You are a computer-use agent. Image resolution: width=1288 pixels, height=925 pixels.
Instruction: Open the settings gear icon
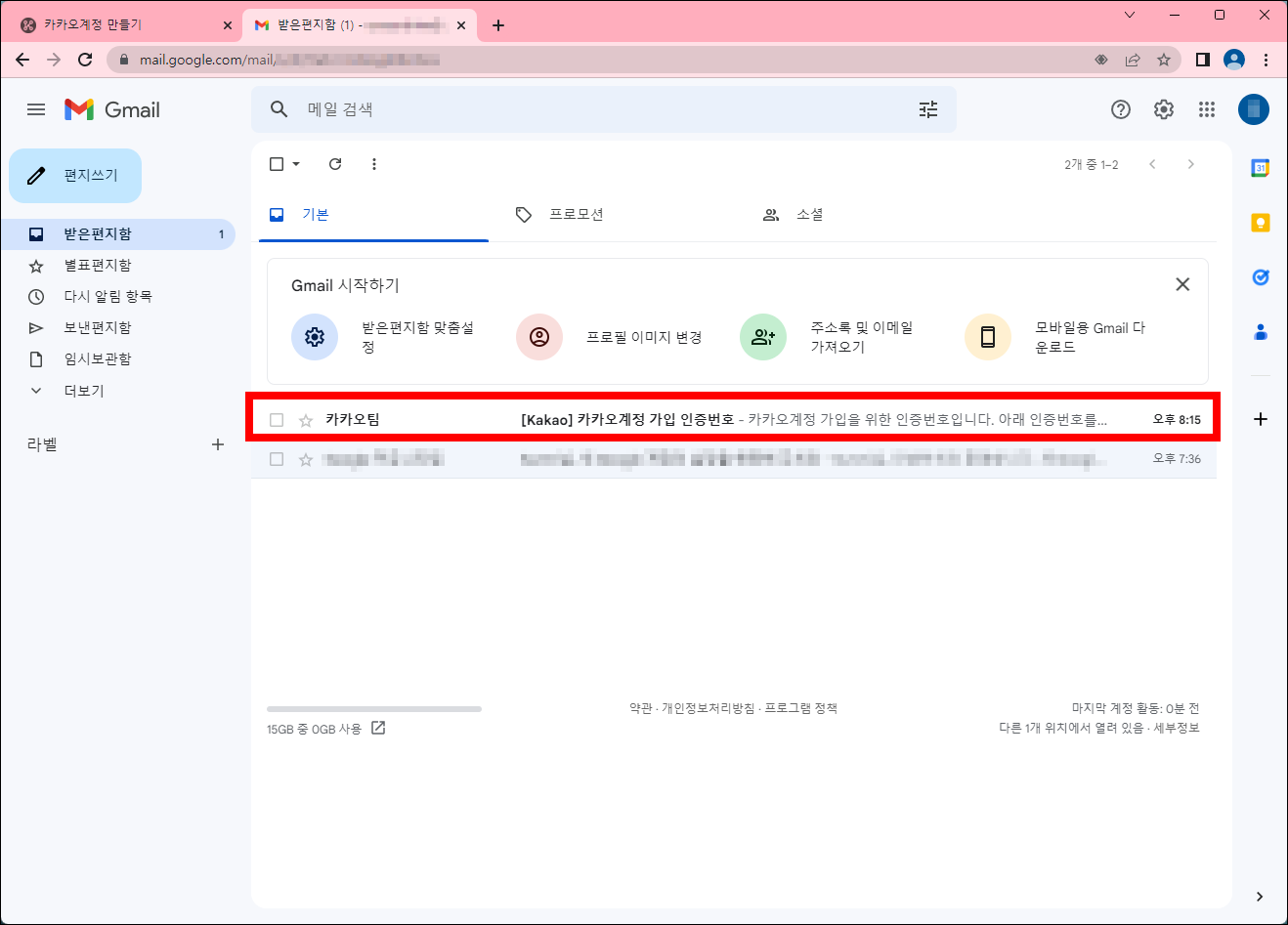1164,109
